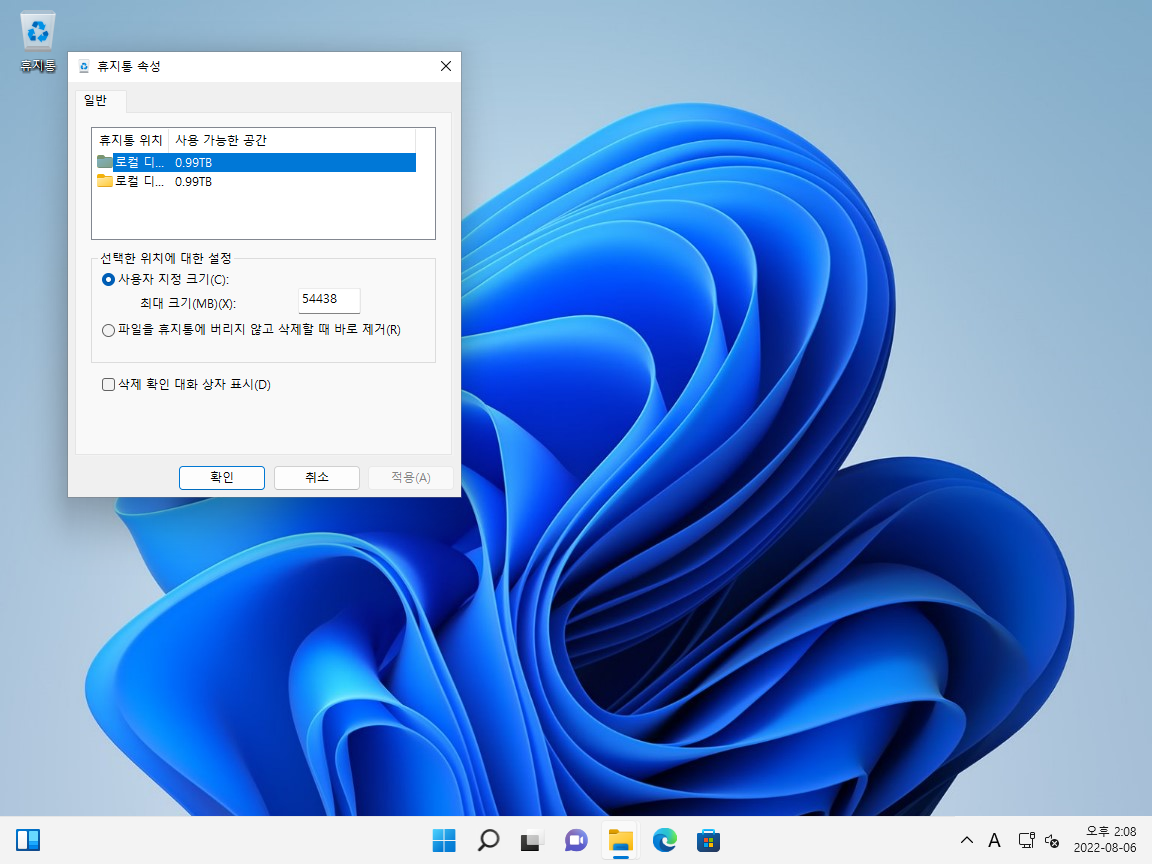The height and width of the screenshot is (864, 1152).
Task: Click the 확인 button
Action: click(x=222, y=478)
